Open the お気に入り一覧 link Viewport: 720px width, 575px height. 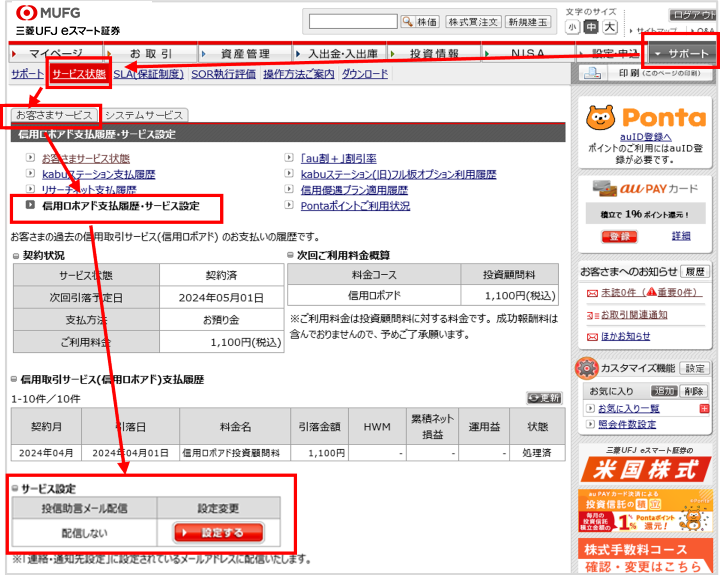click(x=629, y=408)
